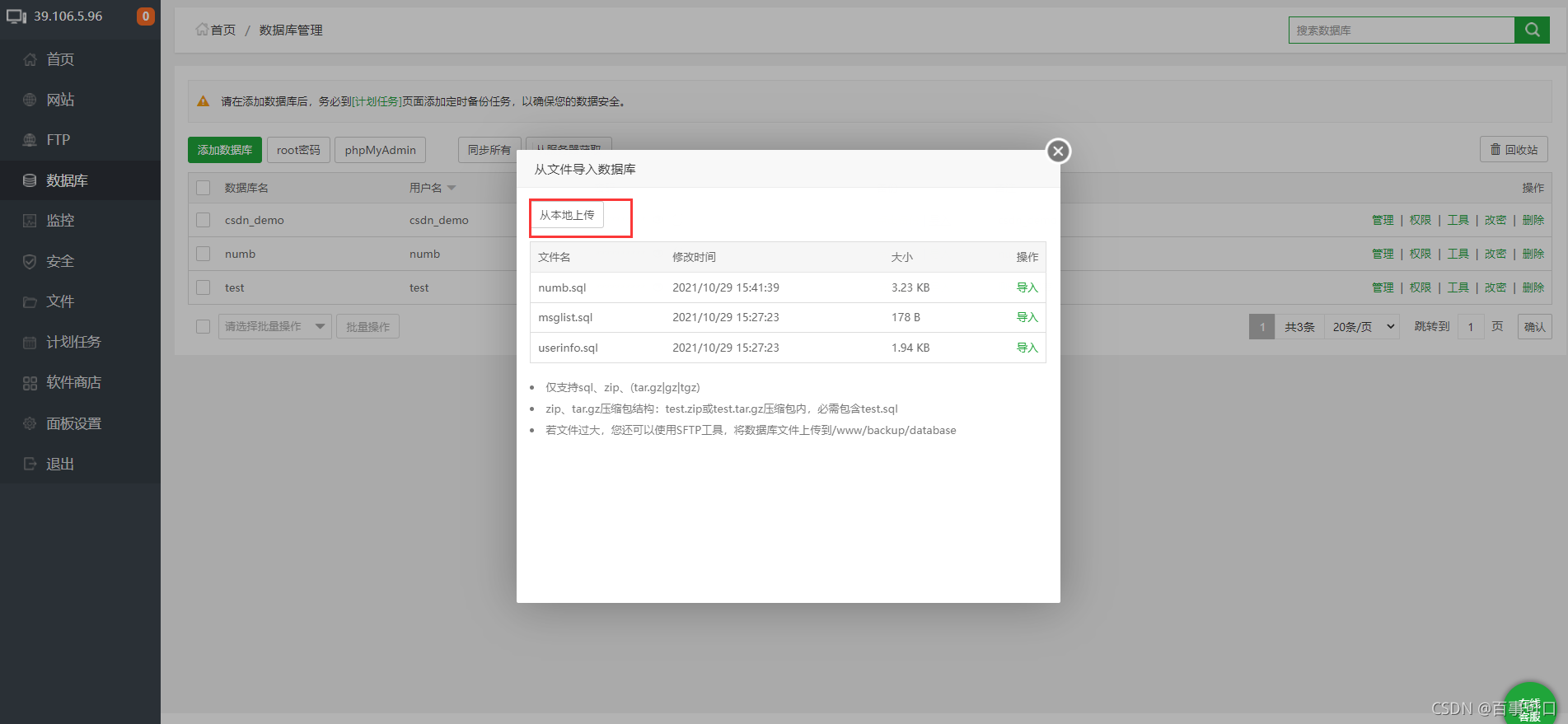Go to FTP in the sidebar
Screen dimensions: 1568x724
(80, 140)
